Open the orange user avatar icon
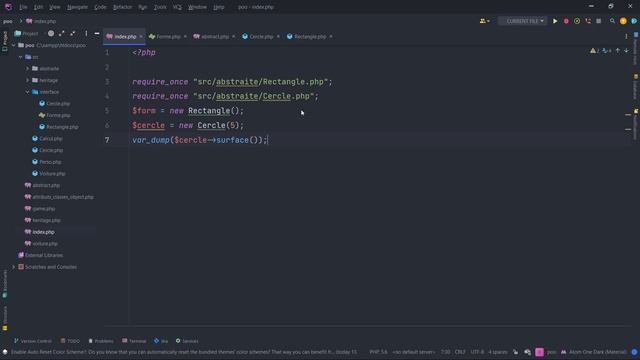 [x=623, y=21]
